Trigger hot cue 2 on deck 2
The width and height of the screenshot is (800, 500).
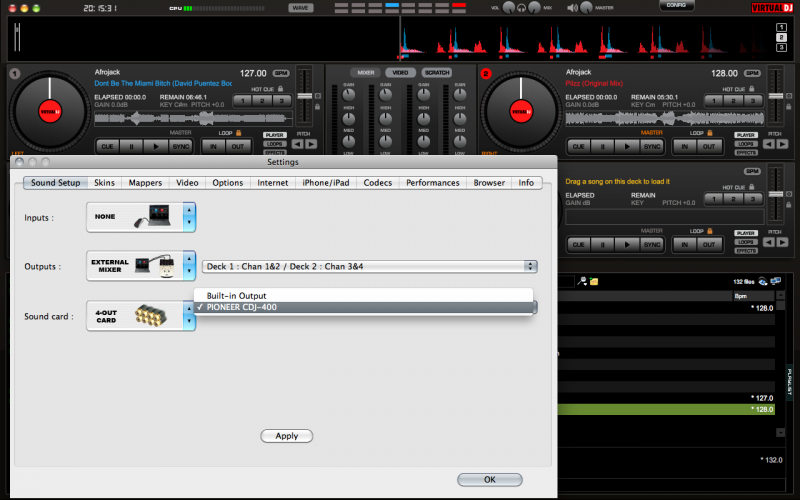click(733, 101)
